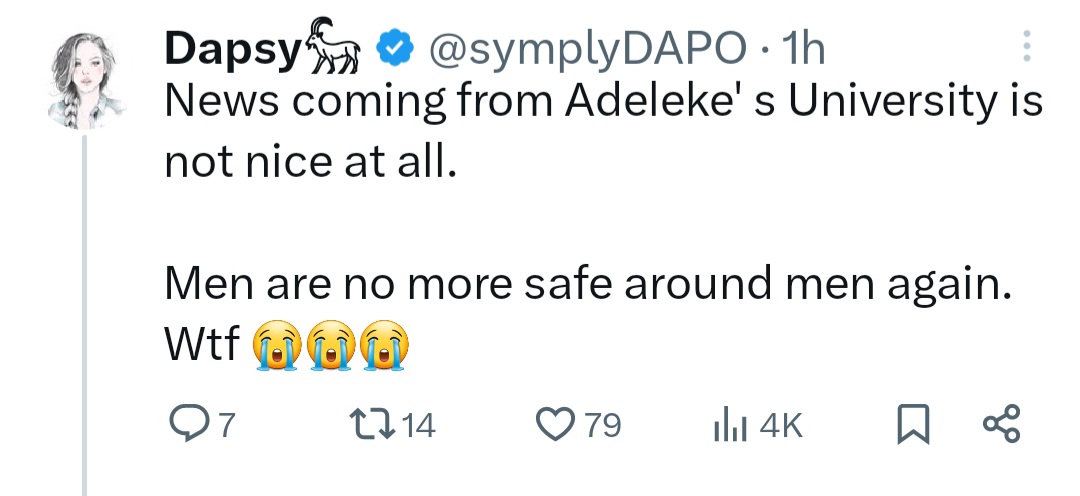Click the 4K views count

tap(781, 427)
